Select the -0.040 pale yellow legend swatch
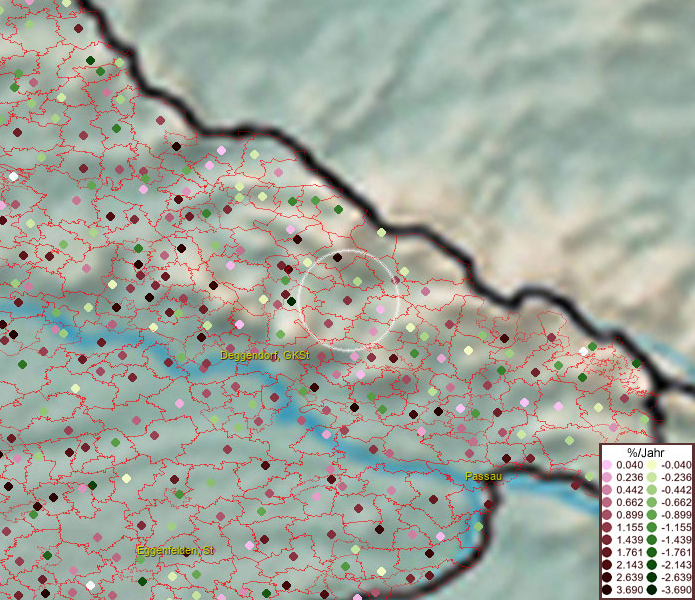The height and width of the screenshot is (600, 695). coord(652,465)
